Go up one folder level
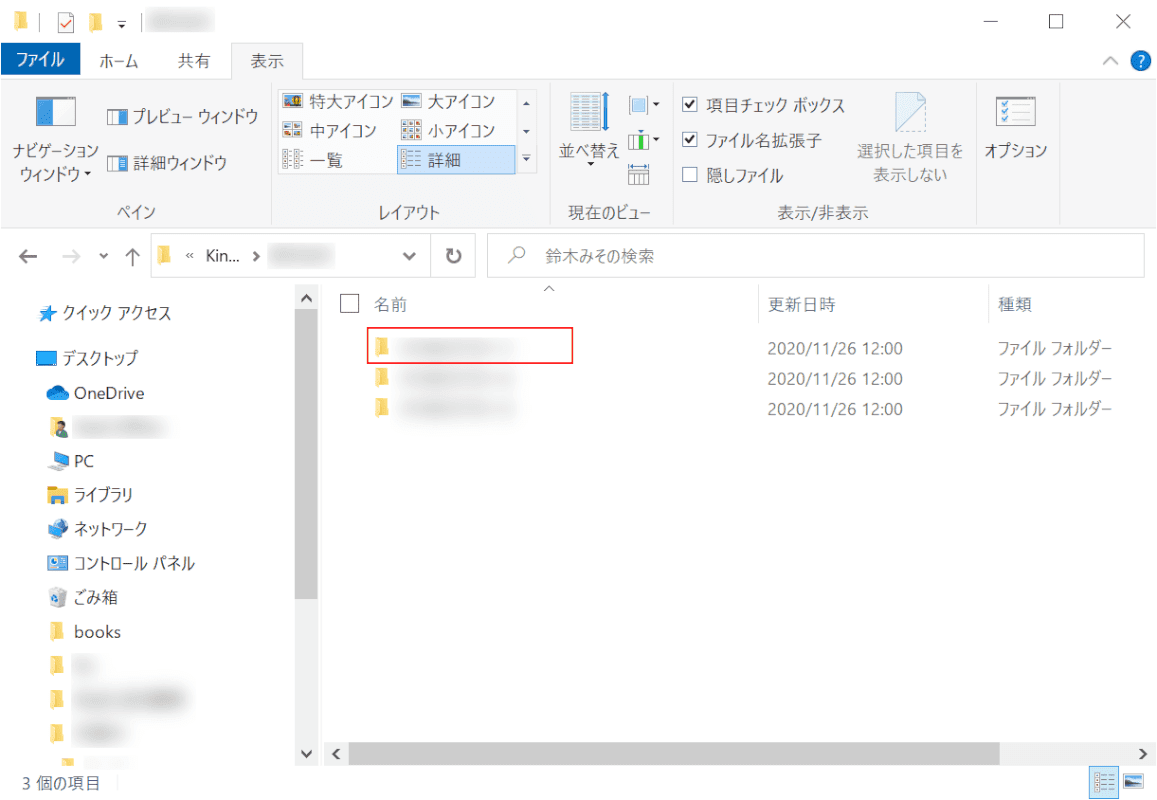 (x=132, y=256)
